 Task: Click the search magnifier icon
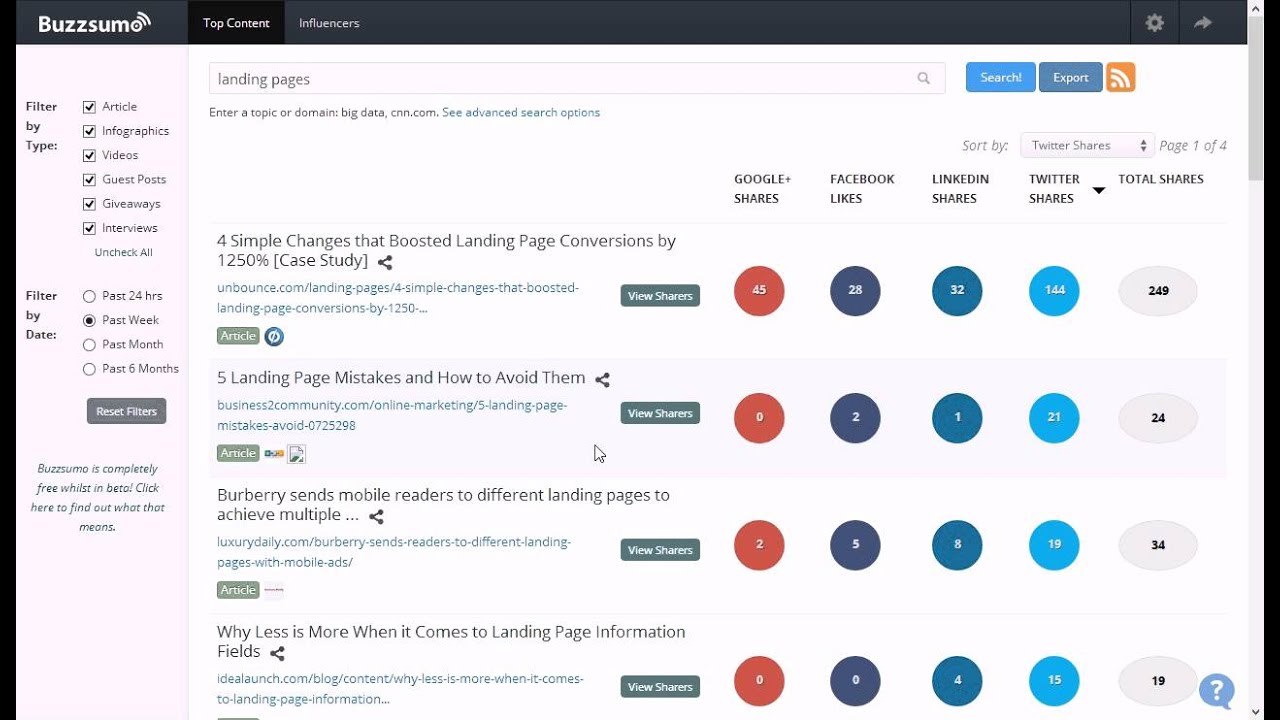click(x=924, y=78)
